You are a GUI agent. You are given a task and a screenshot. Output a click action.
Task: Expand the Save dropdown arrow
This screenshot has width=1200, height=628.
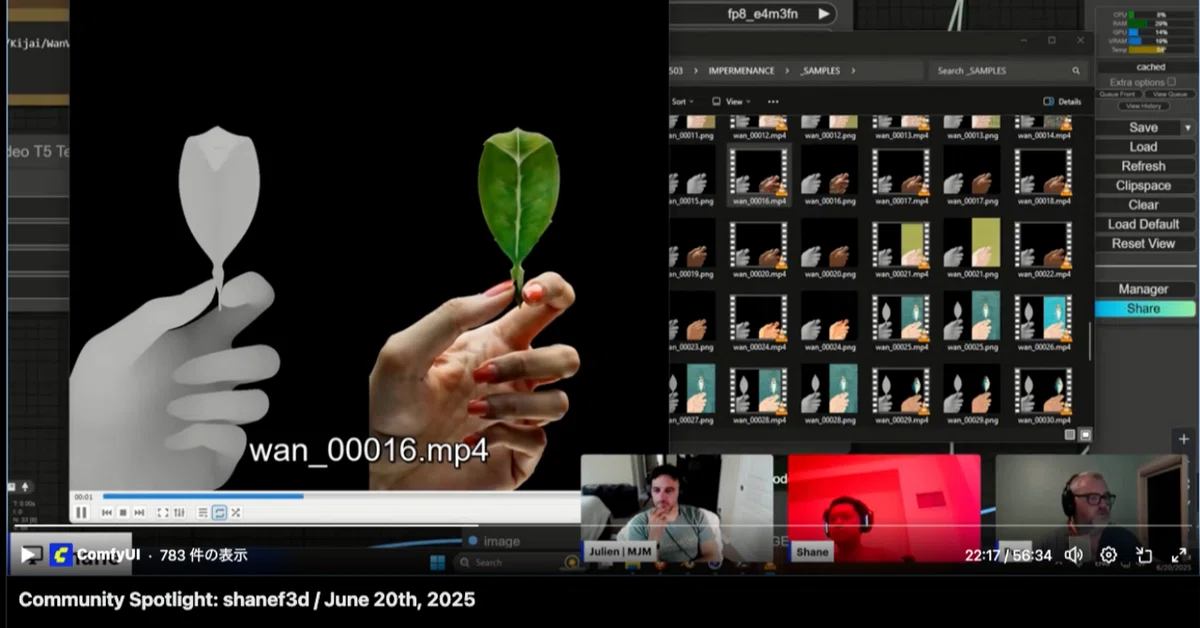tap(1188, 127)
